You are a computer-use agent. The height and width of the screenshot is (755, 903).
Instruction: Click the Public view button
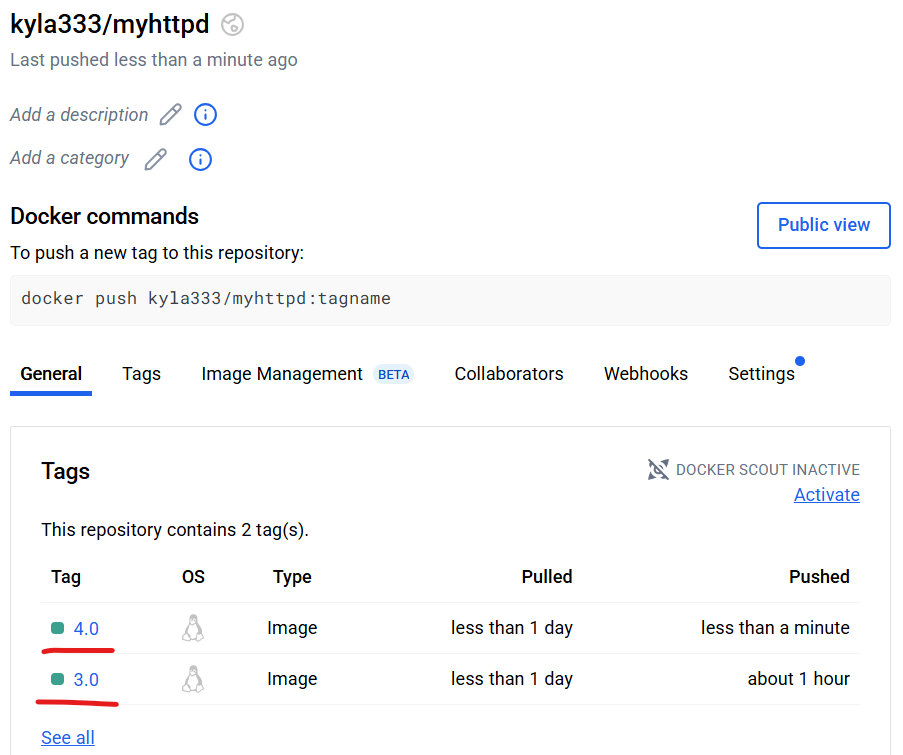(824, 225)
